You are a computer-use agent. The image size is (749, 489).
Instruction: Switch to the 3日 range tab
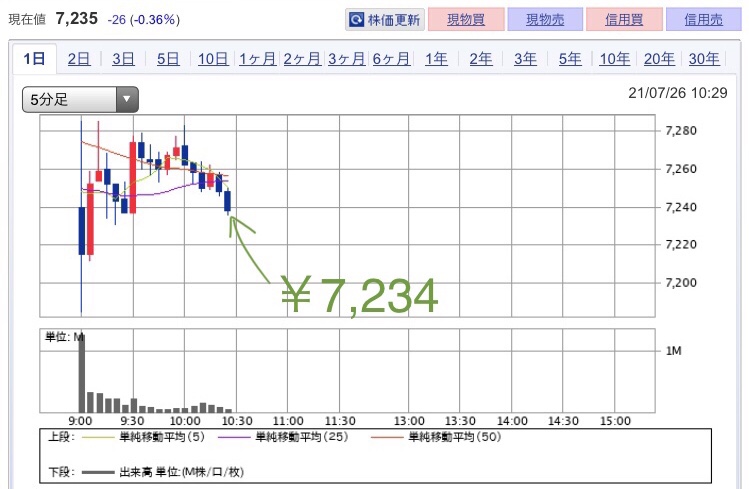click(123, 59)
